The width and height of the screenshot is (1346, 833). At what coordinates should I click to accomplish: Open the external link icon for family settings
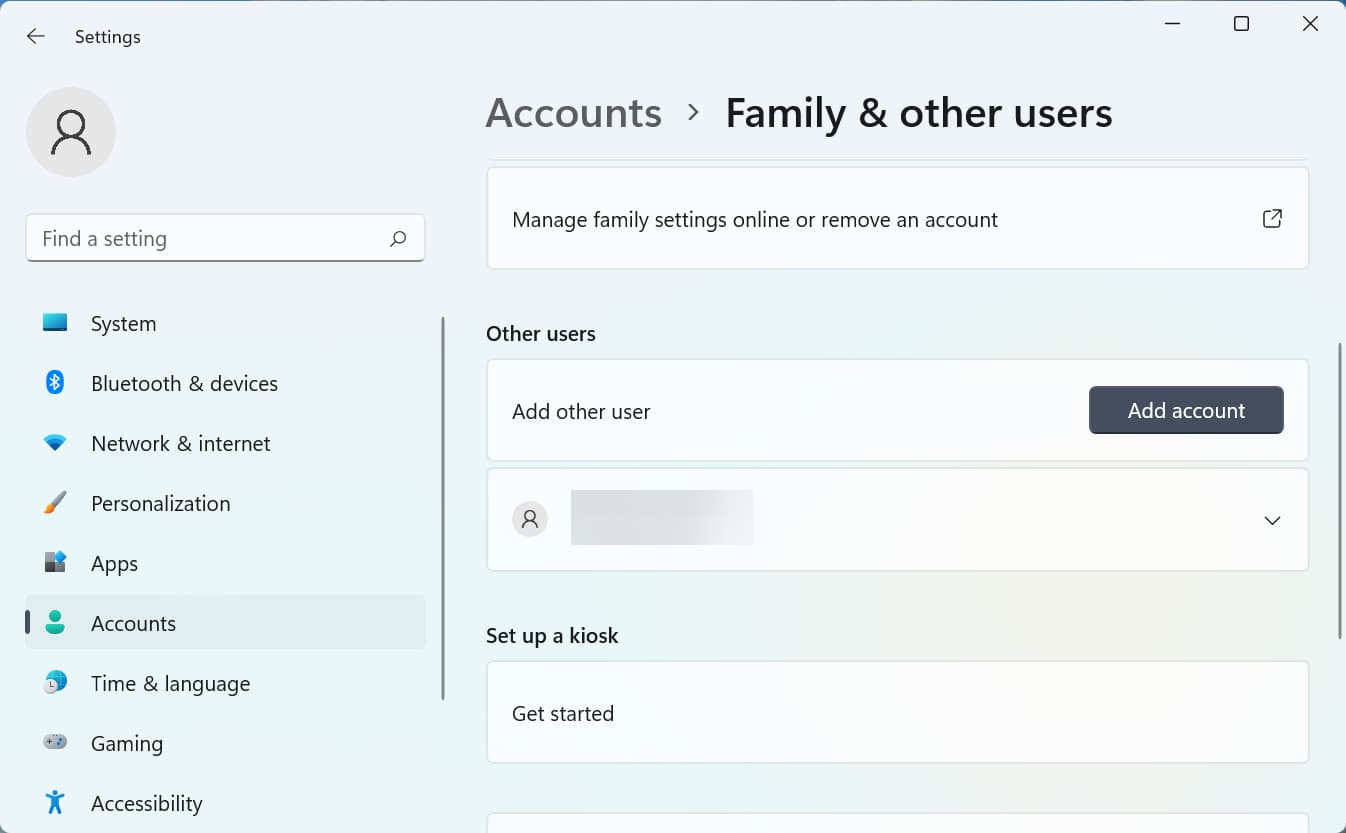click(x=1272, y=219)
